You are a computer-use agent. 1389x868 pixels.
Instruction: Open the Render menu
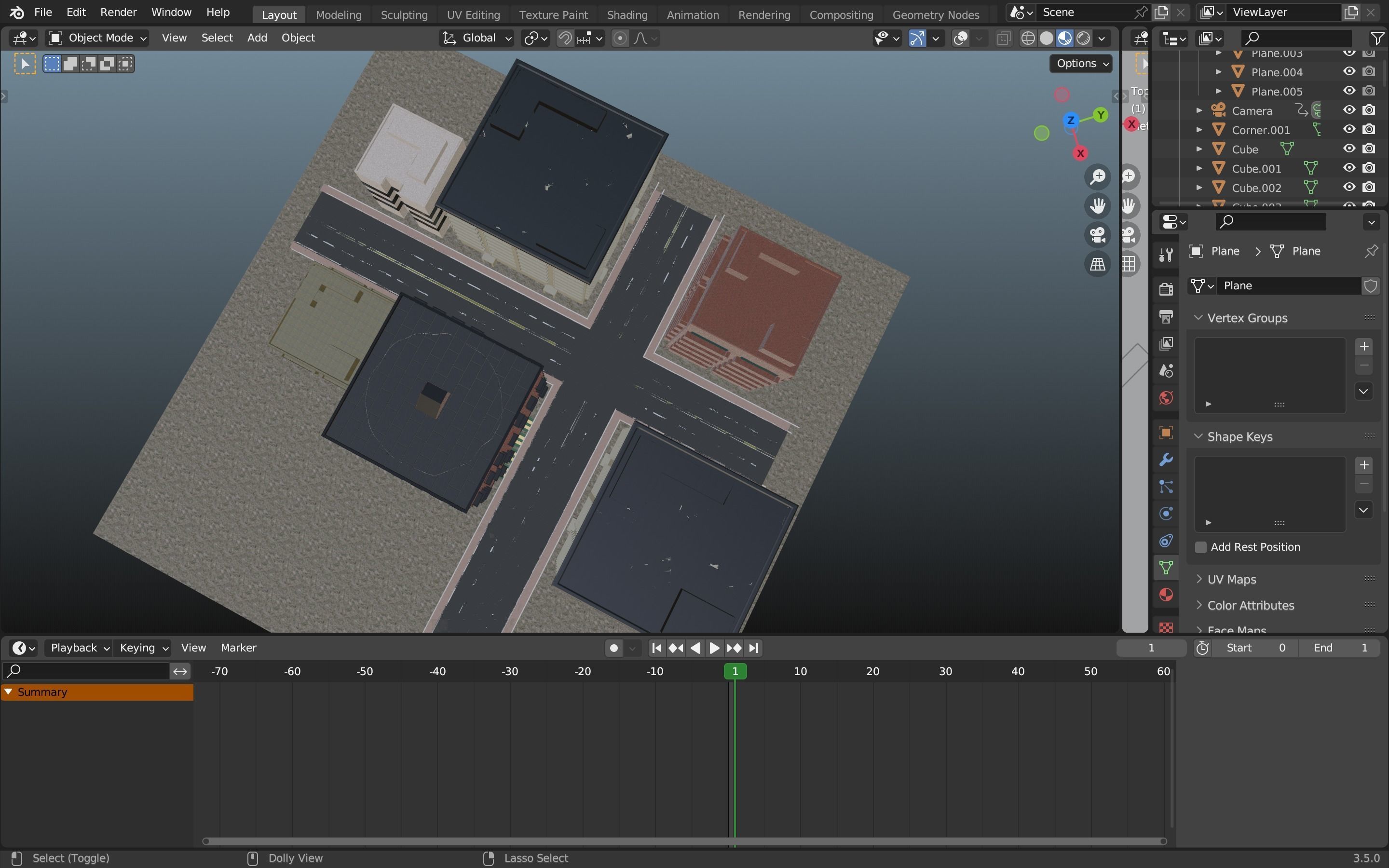pyautogui.click(x=118, y=12)
